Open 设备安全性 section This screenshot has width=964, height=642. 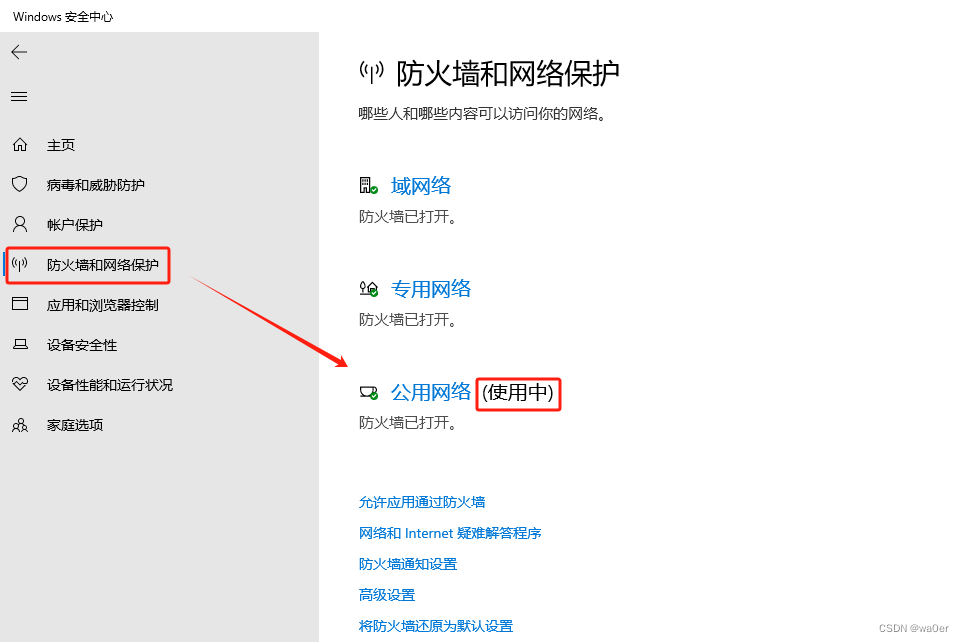point(82,345)
